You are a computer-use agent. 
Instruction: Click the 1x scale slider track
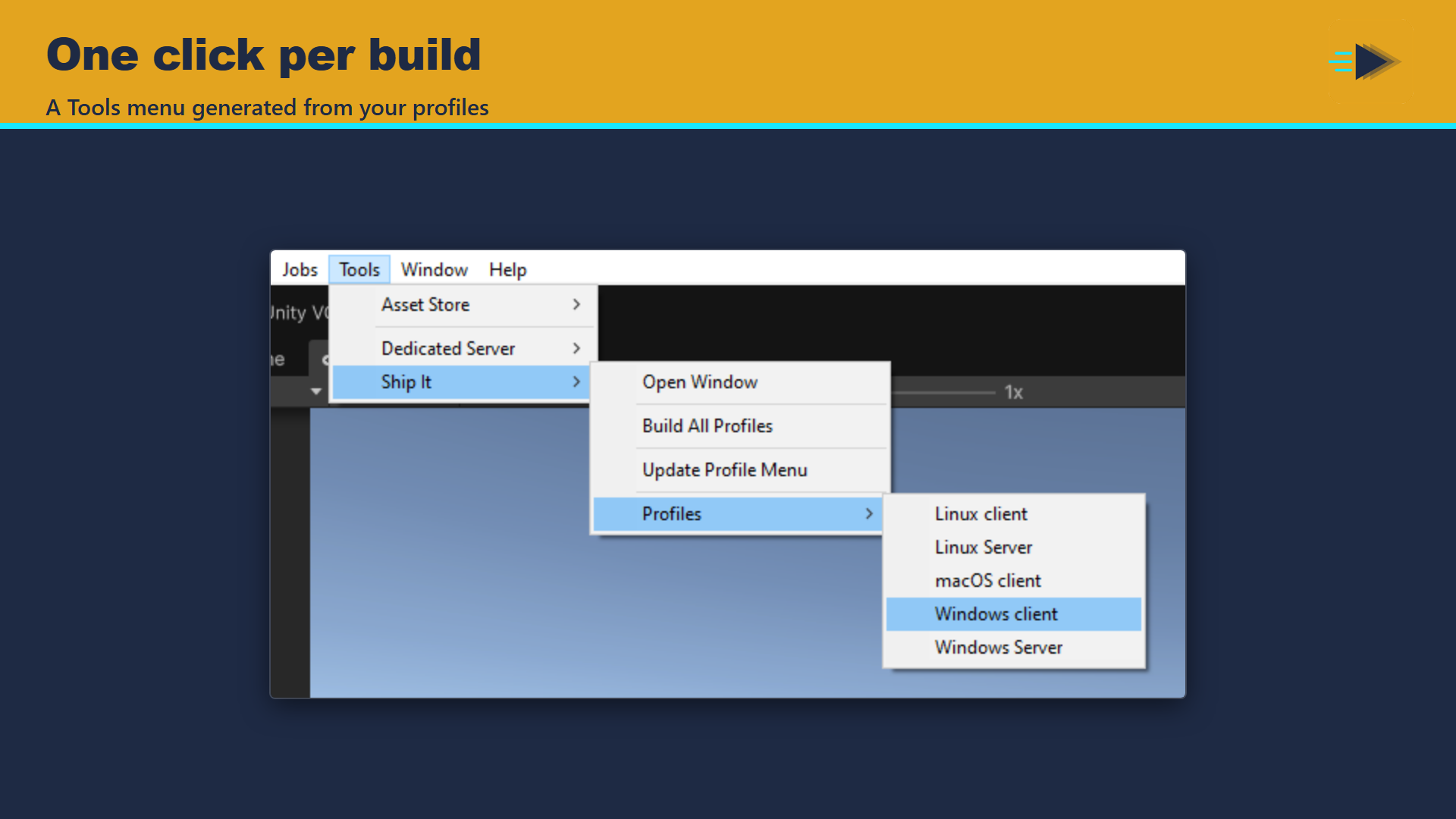(943, 393)
